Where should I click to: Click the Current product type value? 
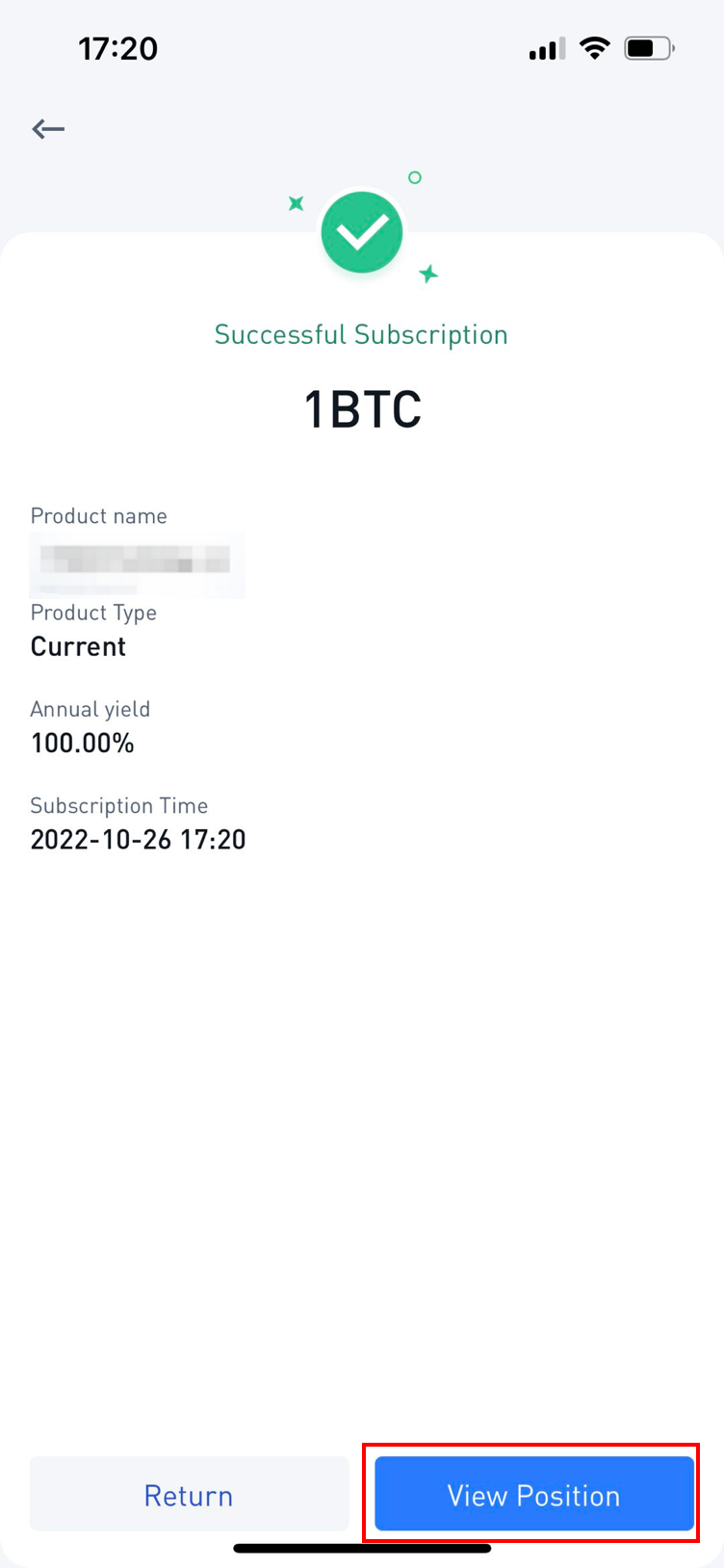point(78,646)
